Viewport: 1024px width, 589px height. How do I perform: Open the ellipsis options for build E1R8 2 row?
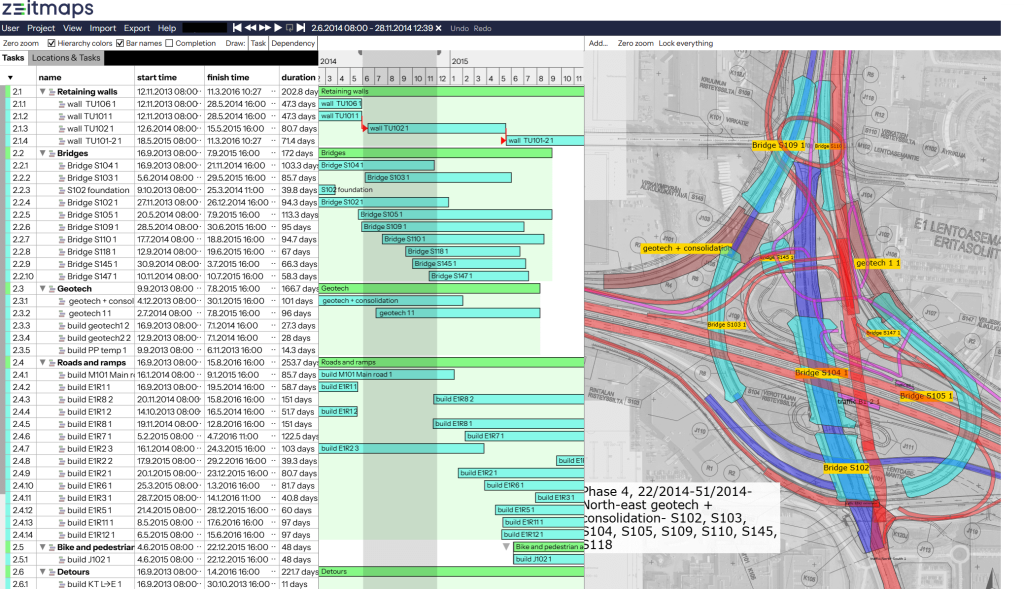click(274, 400)
